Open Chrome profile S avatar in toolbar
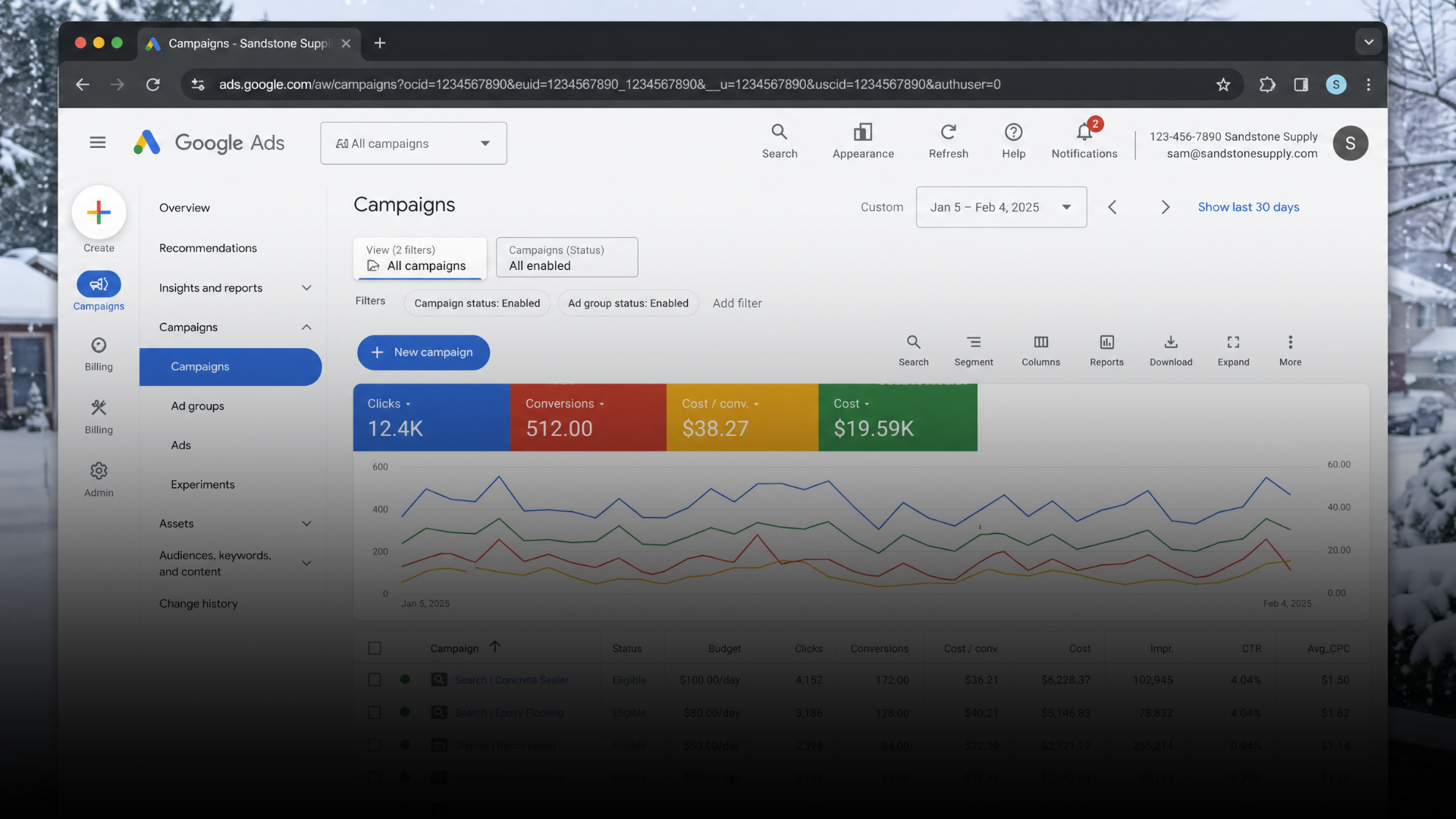This screenshot has width=1456, height=819. coord(1336,84)
